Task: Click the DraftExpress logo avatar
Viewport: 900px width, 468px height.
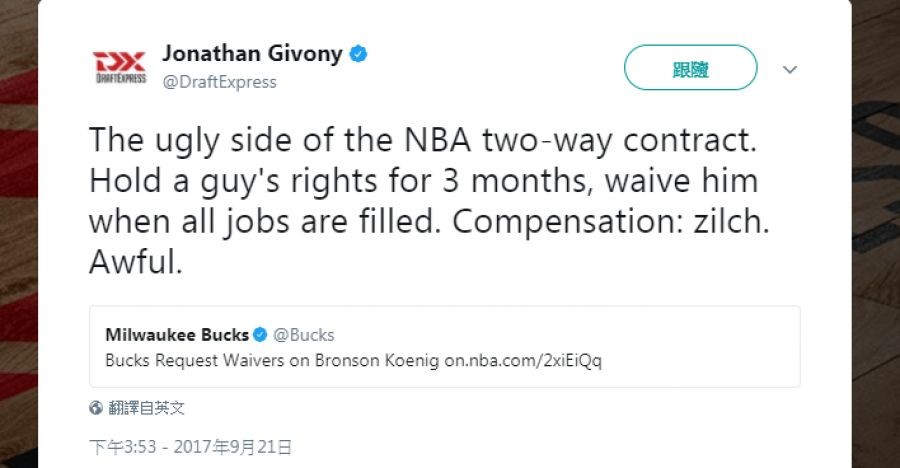Action: pyautogui.click(x=119, y=66)
